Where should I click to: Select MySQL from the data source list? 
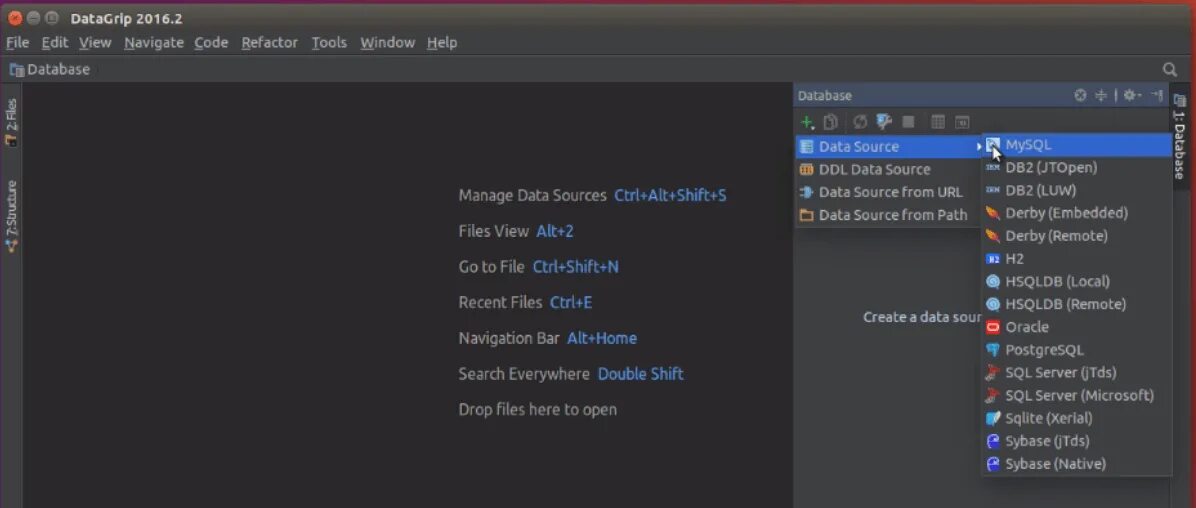(x=1076, y=145)
